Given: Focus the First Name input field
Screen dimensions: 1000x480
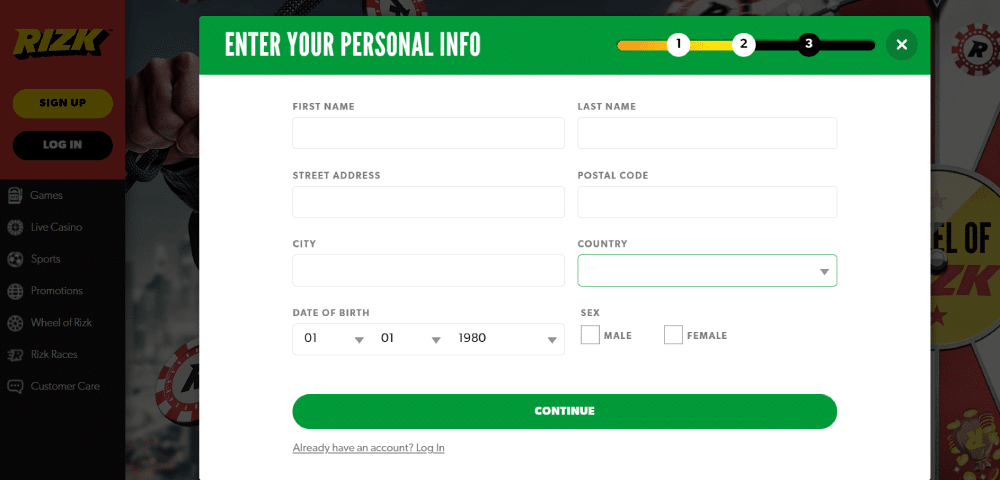Looking at the screenshot, I should [429, 133].
